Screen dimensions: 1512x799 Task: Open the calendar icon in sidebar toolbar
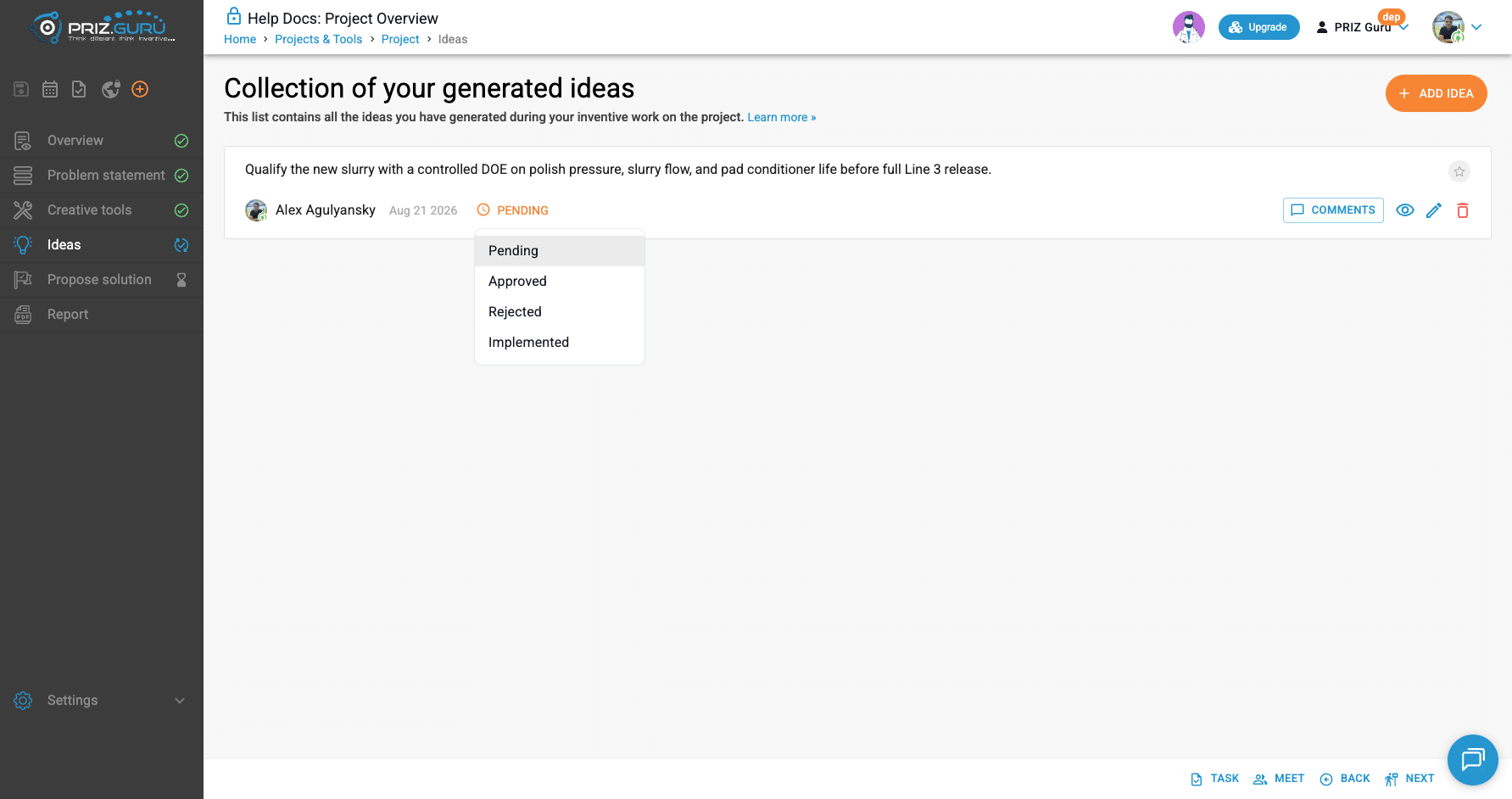click(x=50, y=89)
